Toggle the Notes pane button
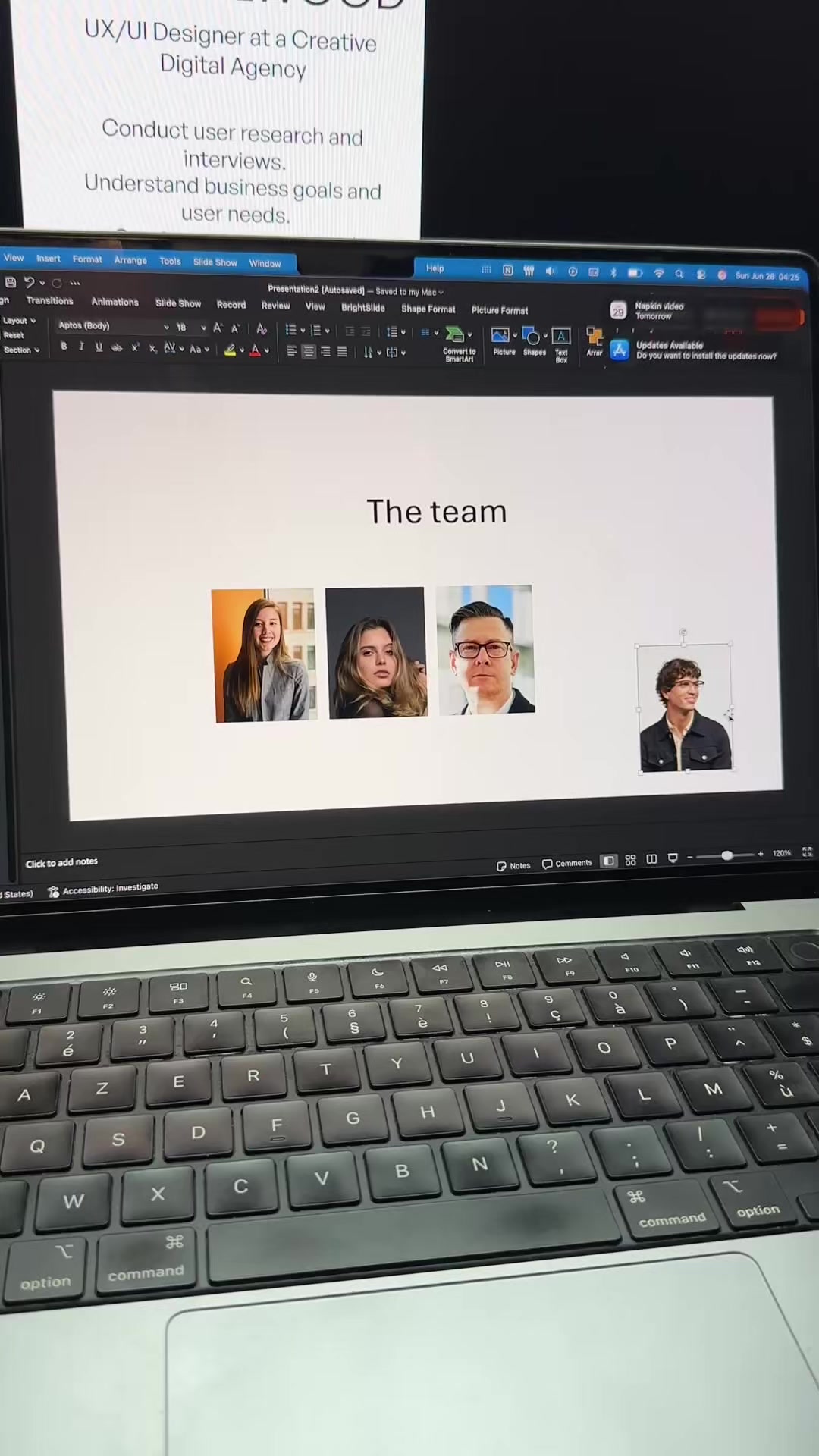Viewport: 819px width, 1456px height. 513,865
